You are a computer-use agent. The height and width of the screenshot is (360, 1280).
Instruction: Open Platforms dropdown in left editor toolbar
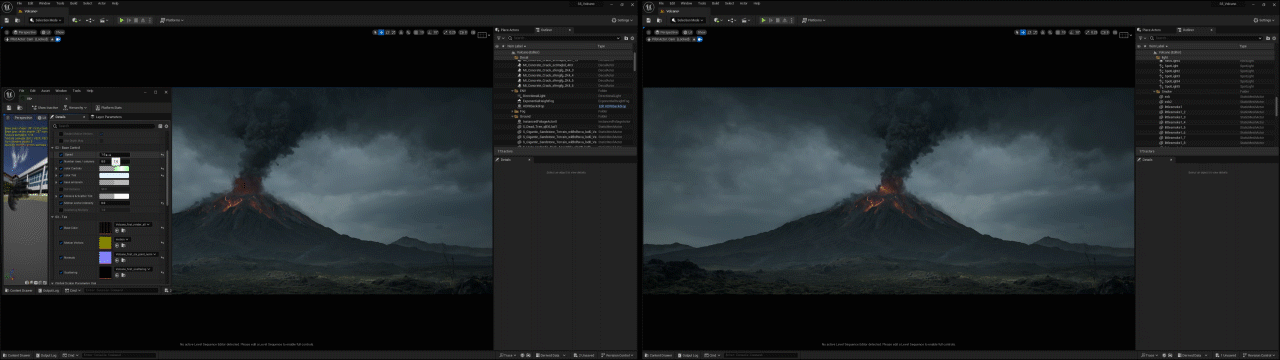coord(171,20)
